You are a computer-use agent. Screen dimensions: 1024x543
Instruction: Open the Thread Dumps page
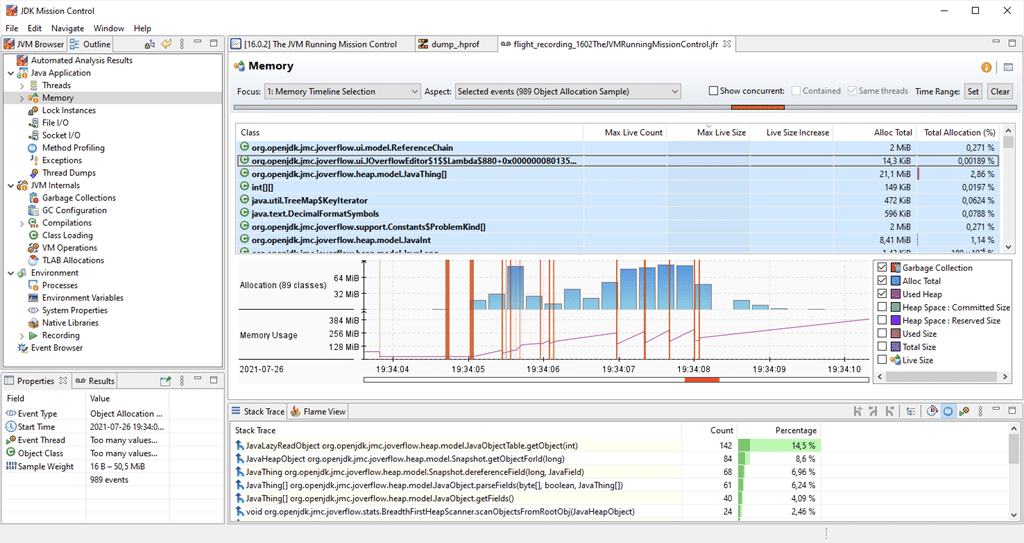(x=69, y=173)
